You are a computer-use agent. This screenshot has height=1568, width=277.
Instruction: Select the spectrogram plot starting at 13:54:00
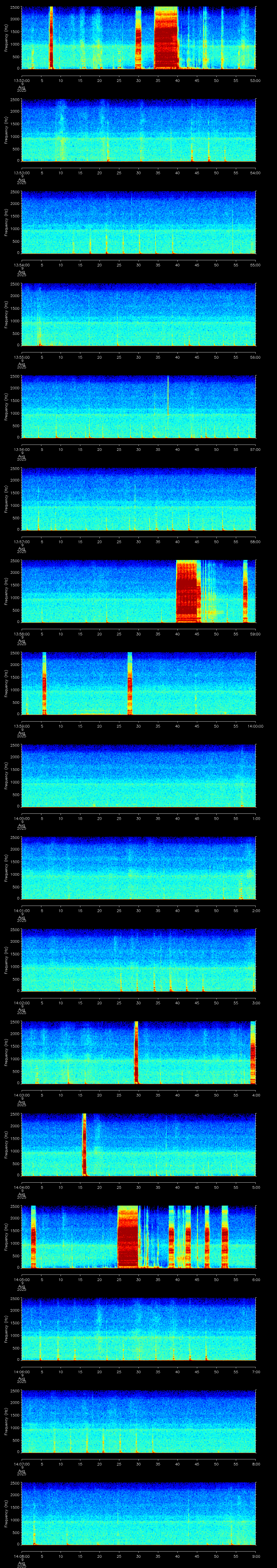(139, 222)
